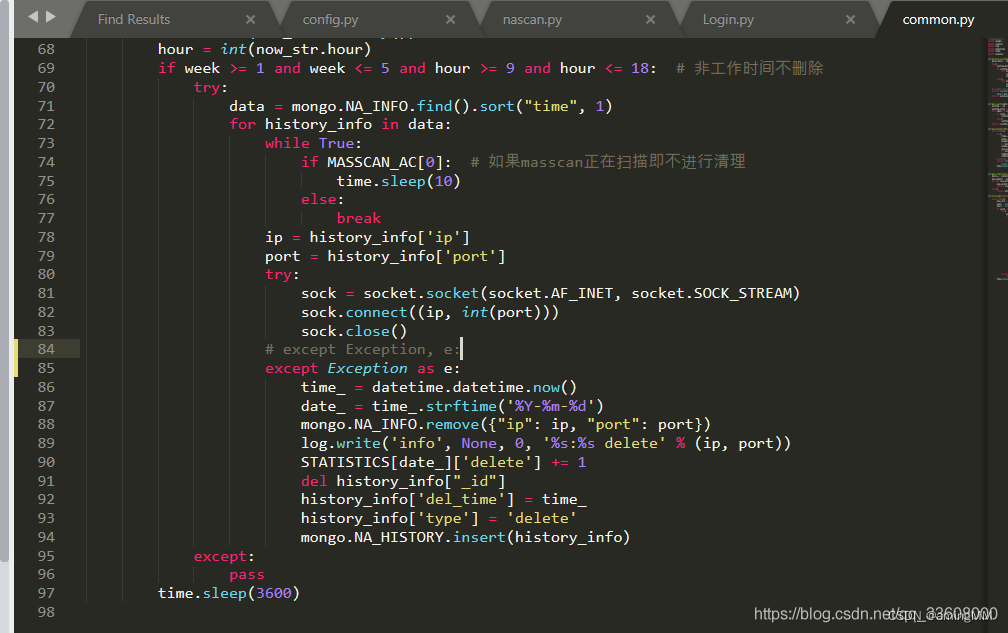Screen dimensions: 1008x633
Task: Click line number 68 in gutter
Action: click(x=46, y=49)
